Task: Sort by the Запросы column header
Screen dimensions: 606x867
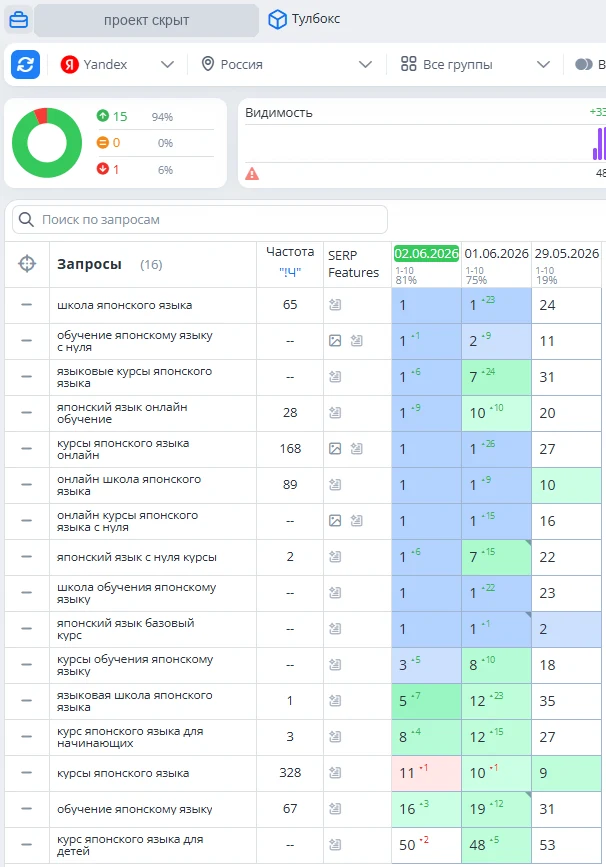Action: pos(89,264)
